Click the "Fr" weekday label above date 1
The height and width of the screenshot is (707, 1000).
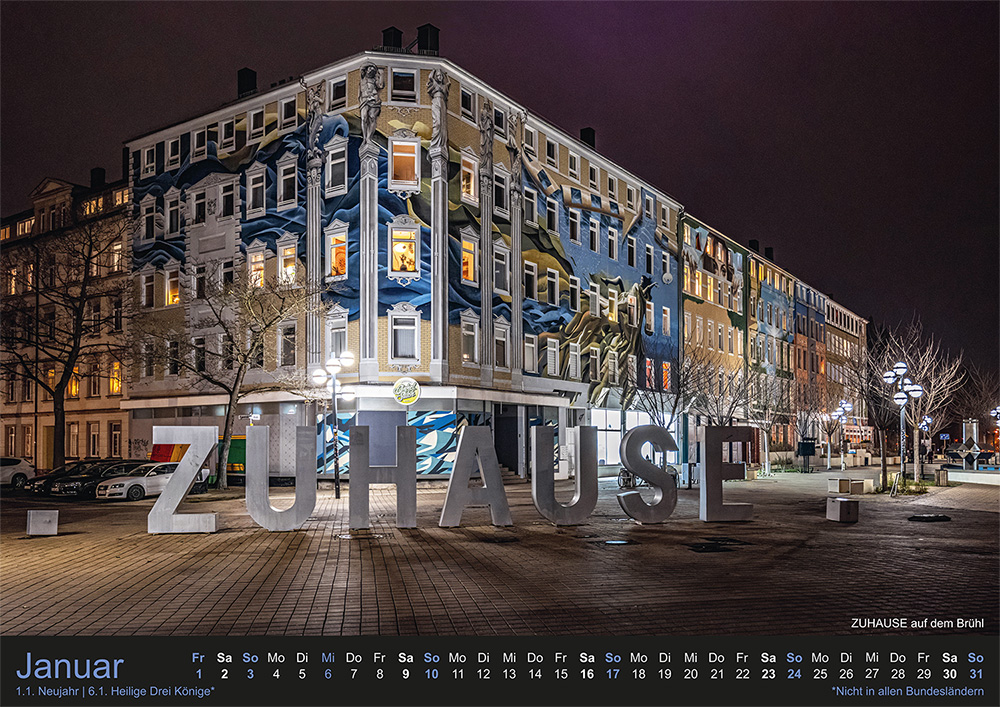coord(198,657)
